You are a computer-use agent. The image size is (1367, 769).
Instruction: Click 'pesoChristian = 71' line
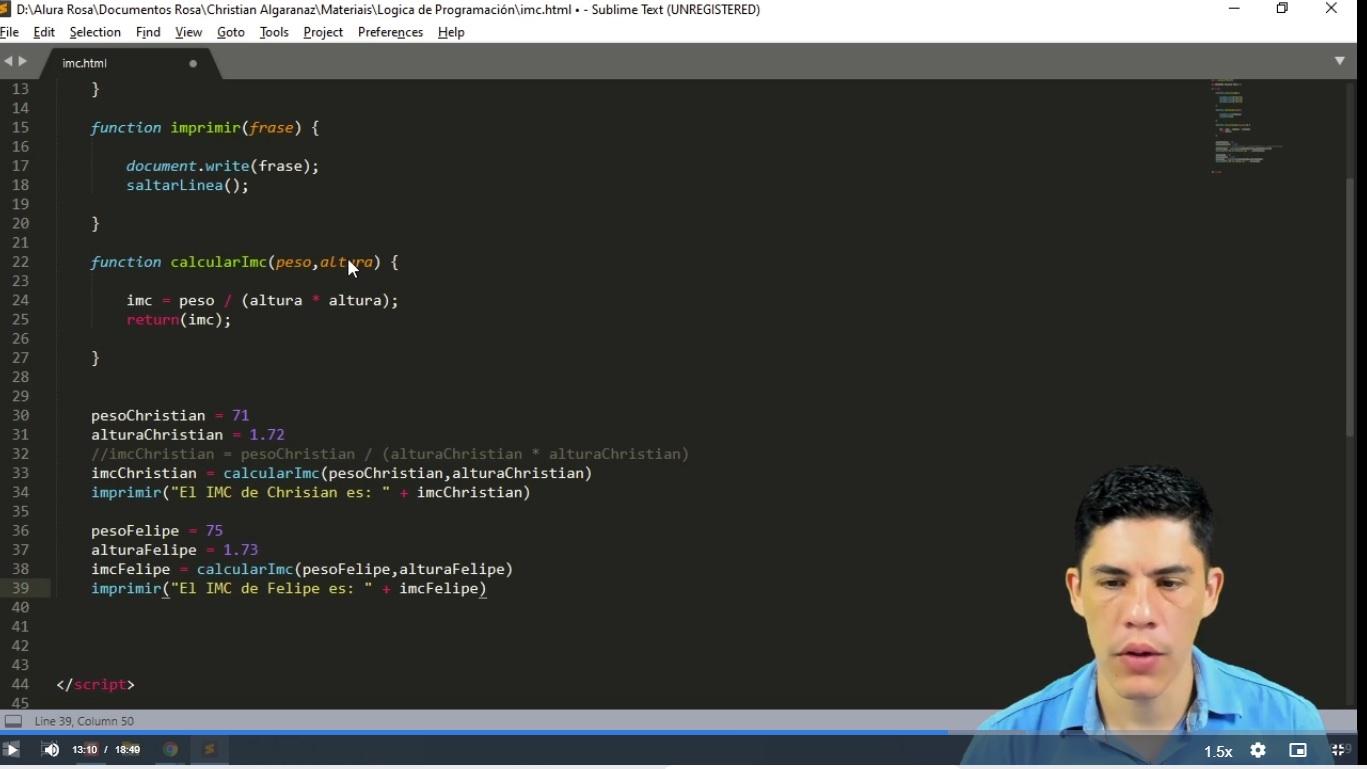[170, 415]
